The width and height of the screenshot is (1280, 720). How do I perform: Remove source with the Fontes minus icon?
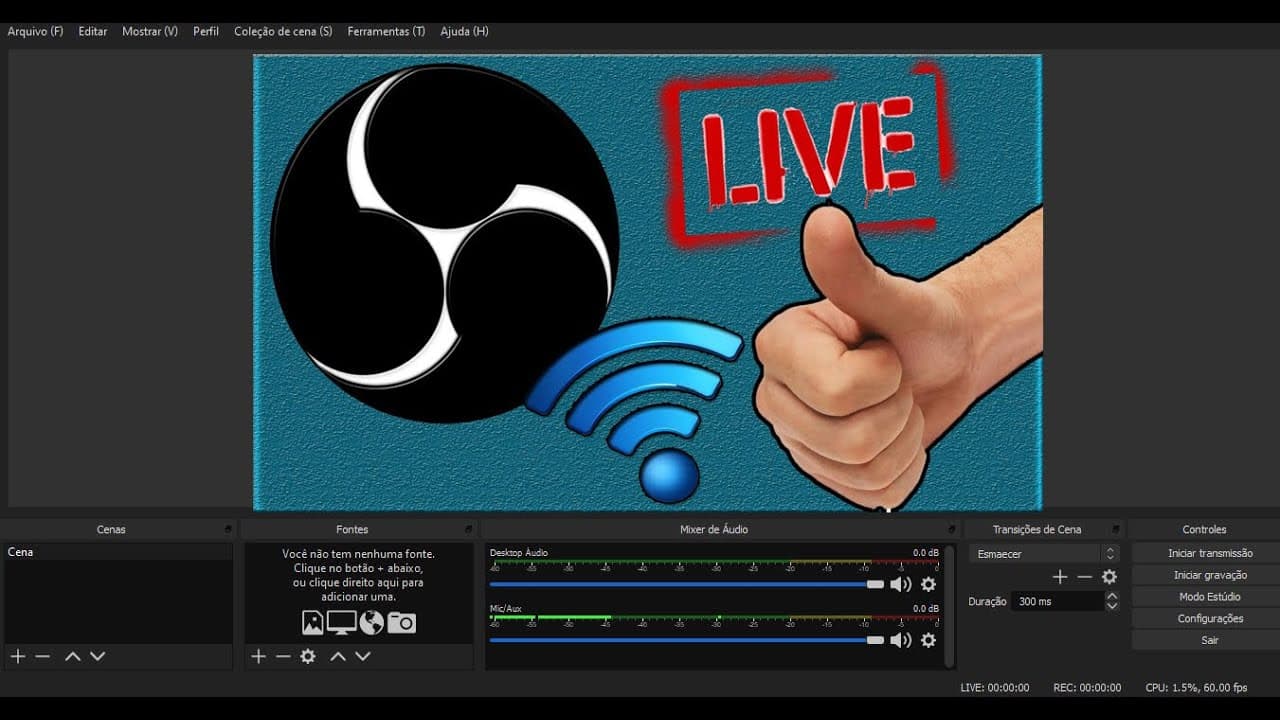point(283,656)
